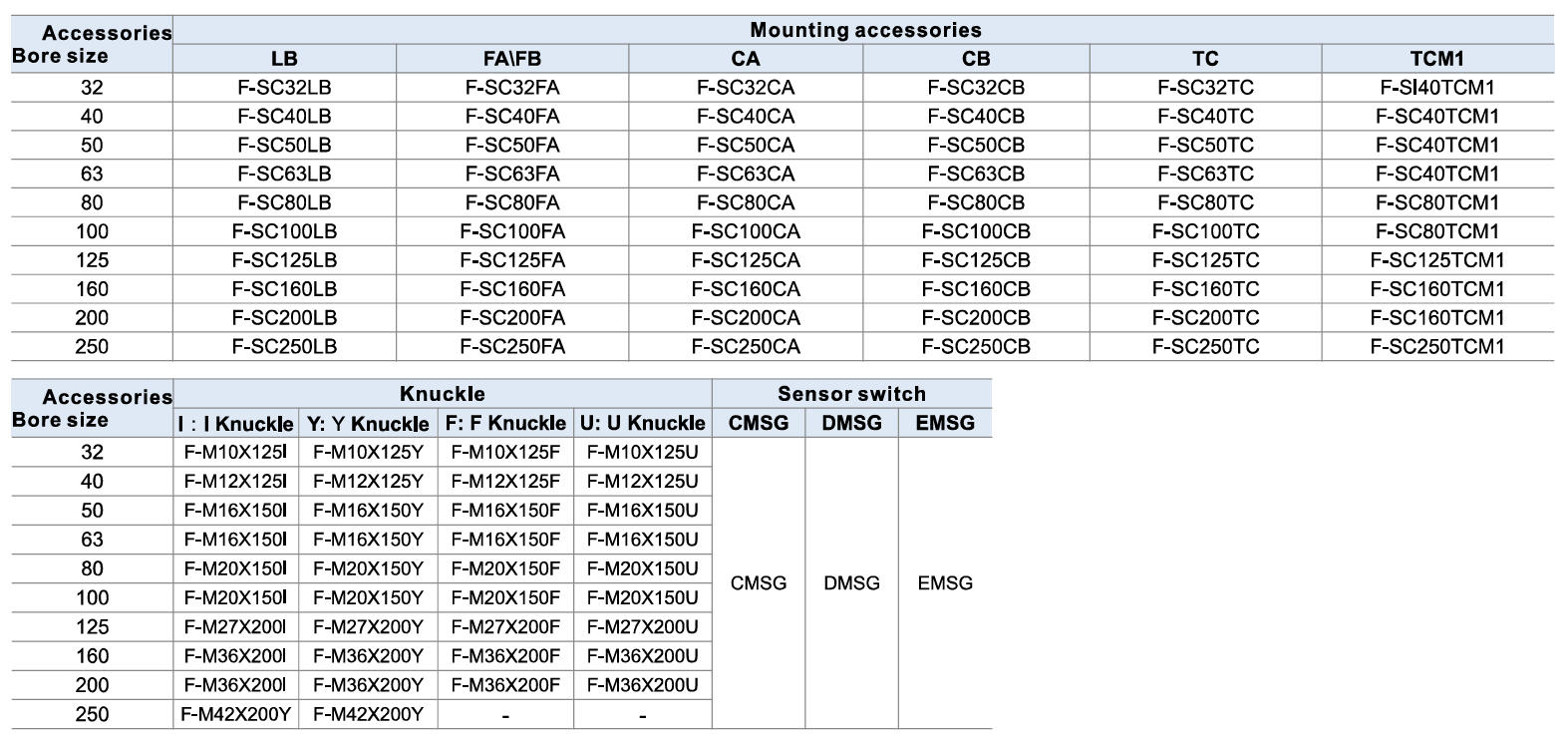Click the F-SC63TC cell
1568x739 pixels.
(1205, 174)
